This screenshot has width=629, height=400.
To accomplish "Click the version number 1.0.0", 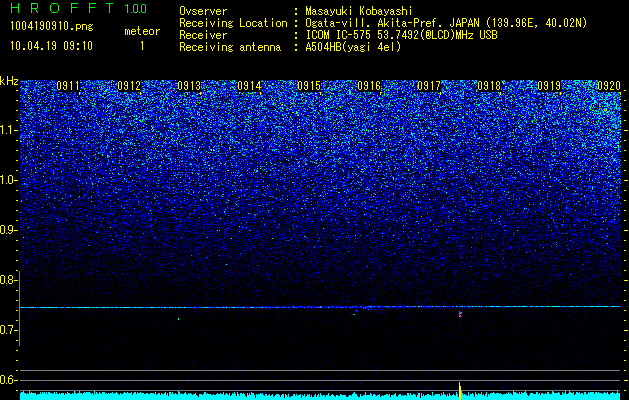I will (135, 8).
